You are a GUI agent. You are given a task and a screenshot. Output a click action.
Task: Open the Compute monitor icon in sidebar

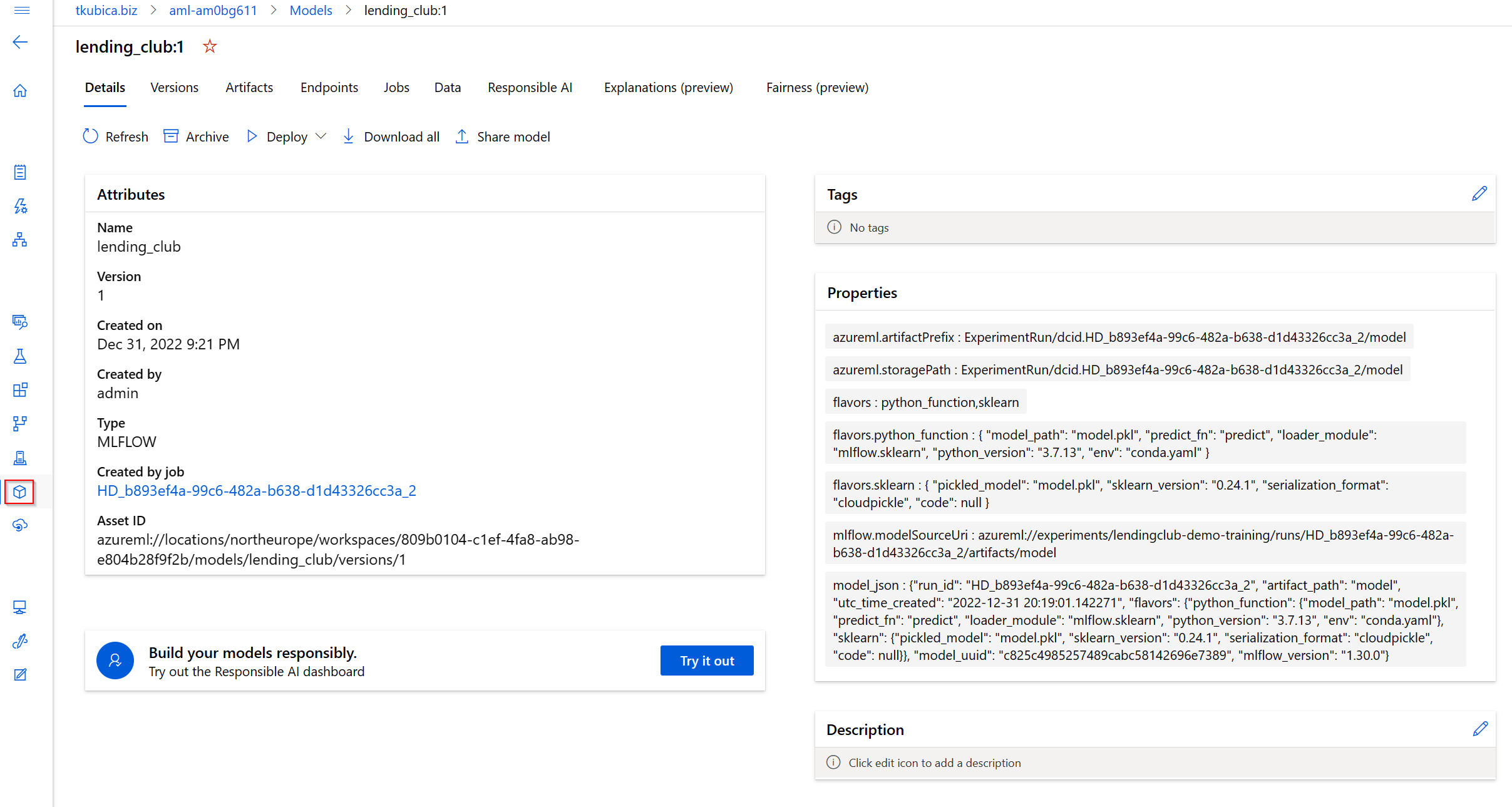pos(20,607)
